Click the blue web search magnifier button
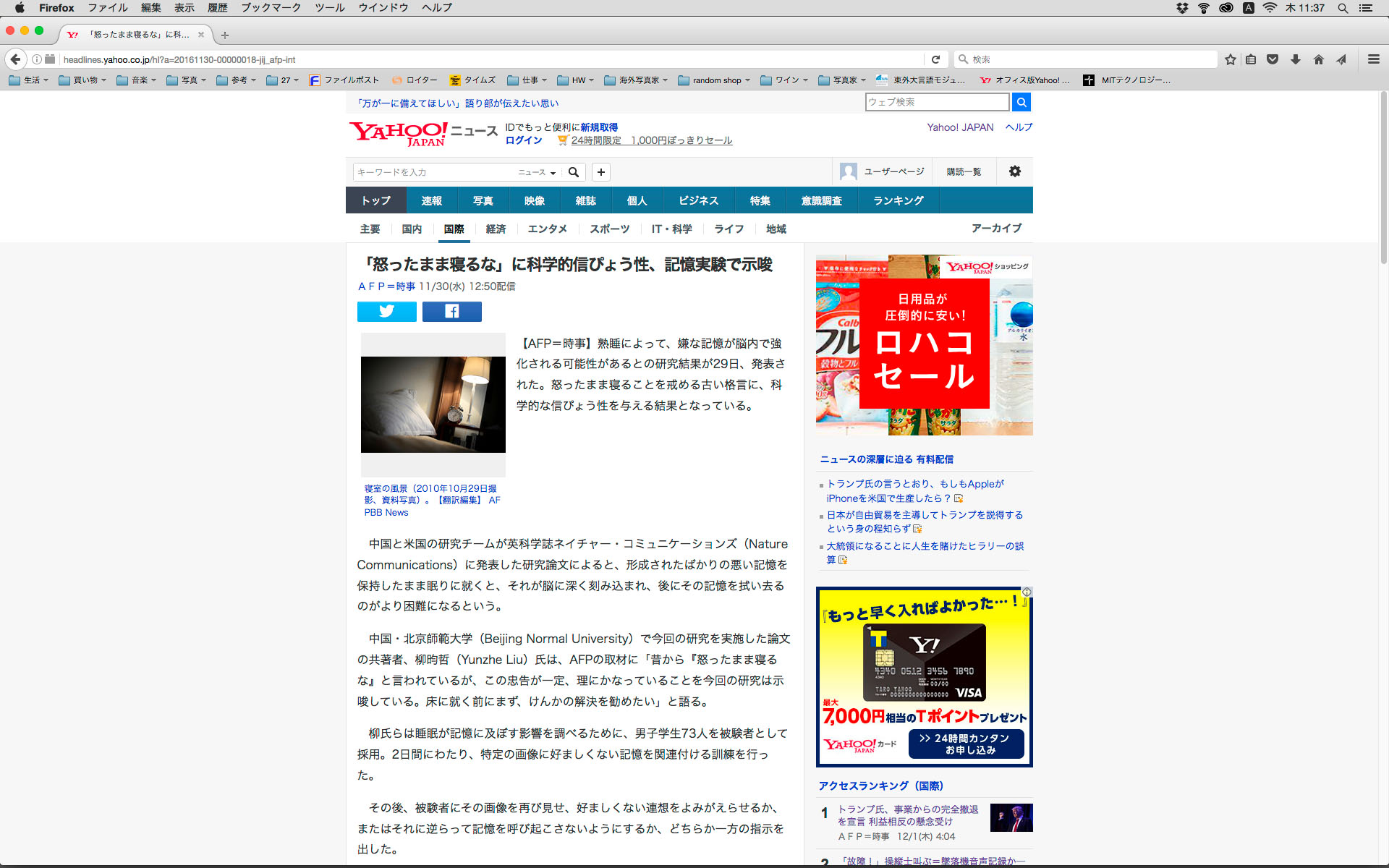1389x868 pixels. click(1021, 102)
